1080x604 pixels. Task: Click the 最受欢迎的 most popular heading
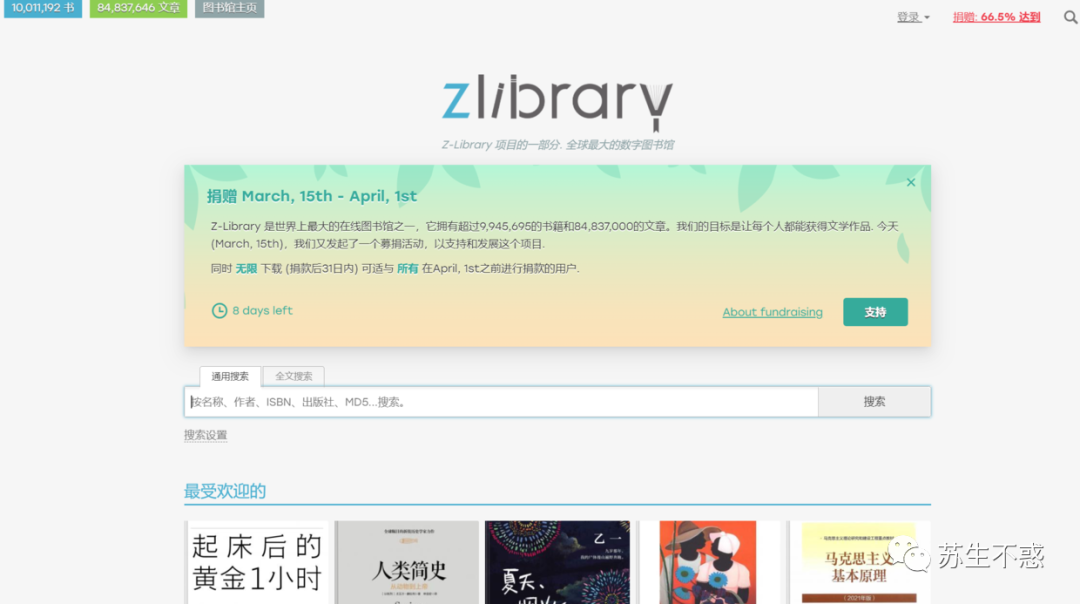tap(225, 491)
